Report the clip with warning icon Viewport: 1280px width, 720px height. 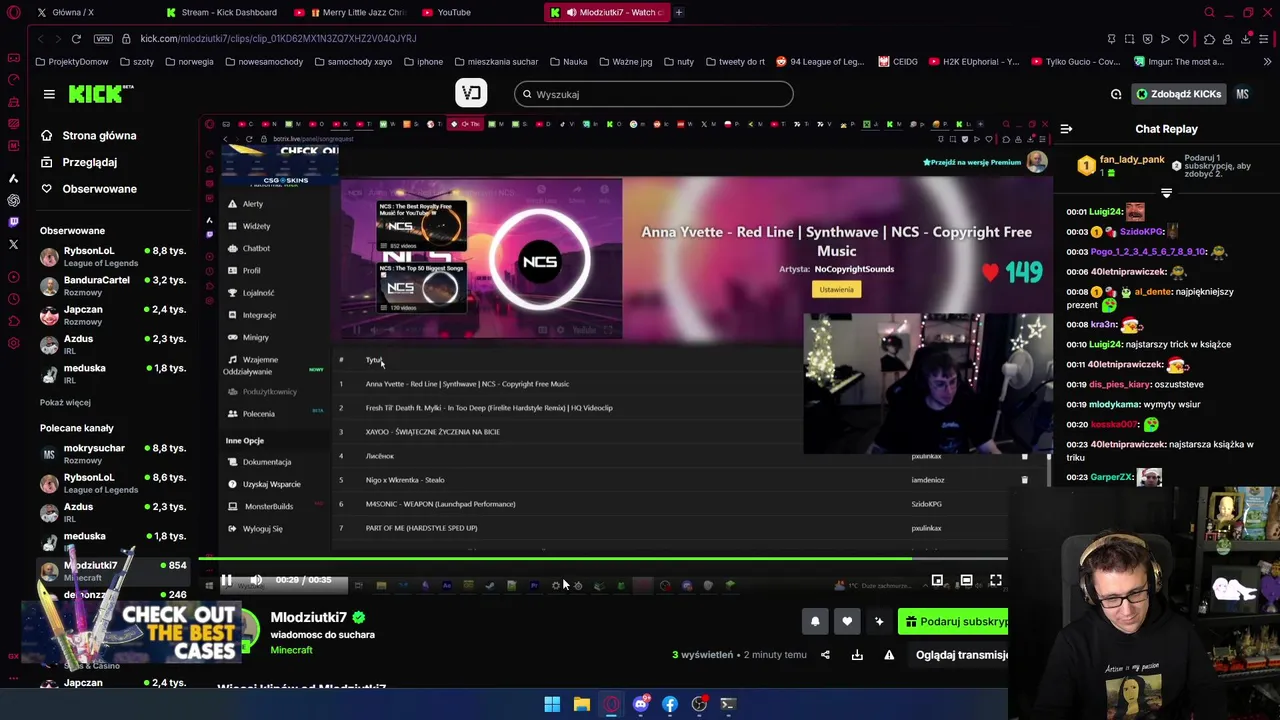click(889, 655)
